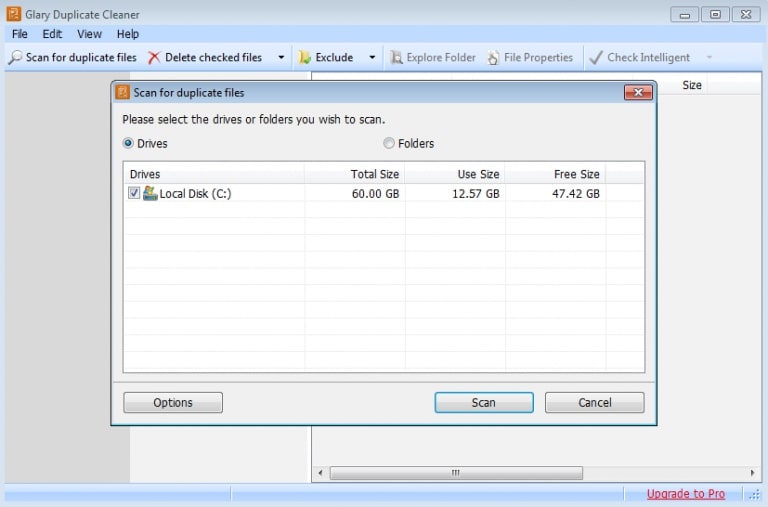This screenshot has height=507, width=768.
Task: Click the Total Size column header
Action: point(354,174)
